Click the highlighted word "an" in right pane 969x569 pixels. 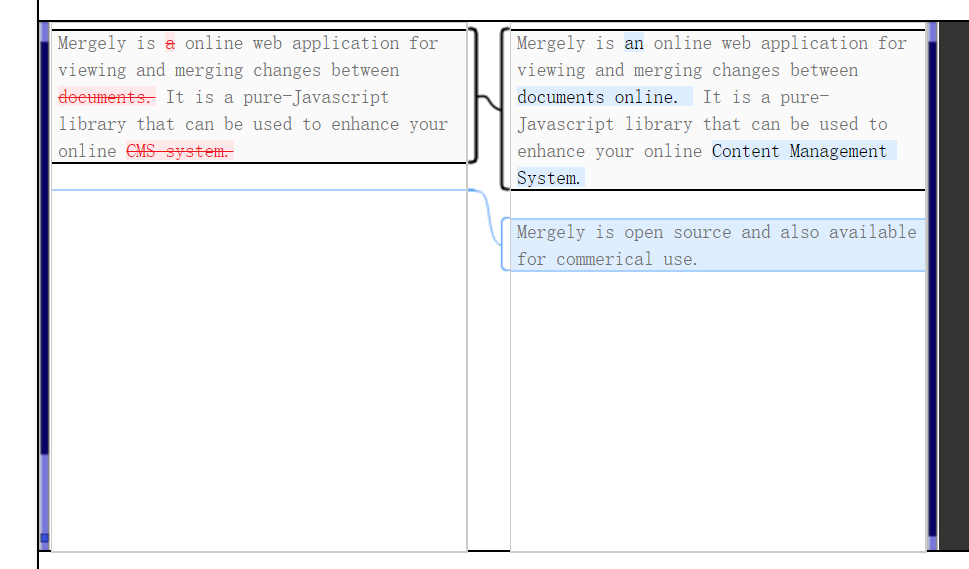(633, 43)
